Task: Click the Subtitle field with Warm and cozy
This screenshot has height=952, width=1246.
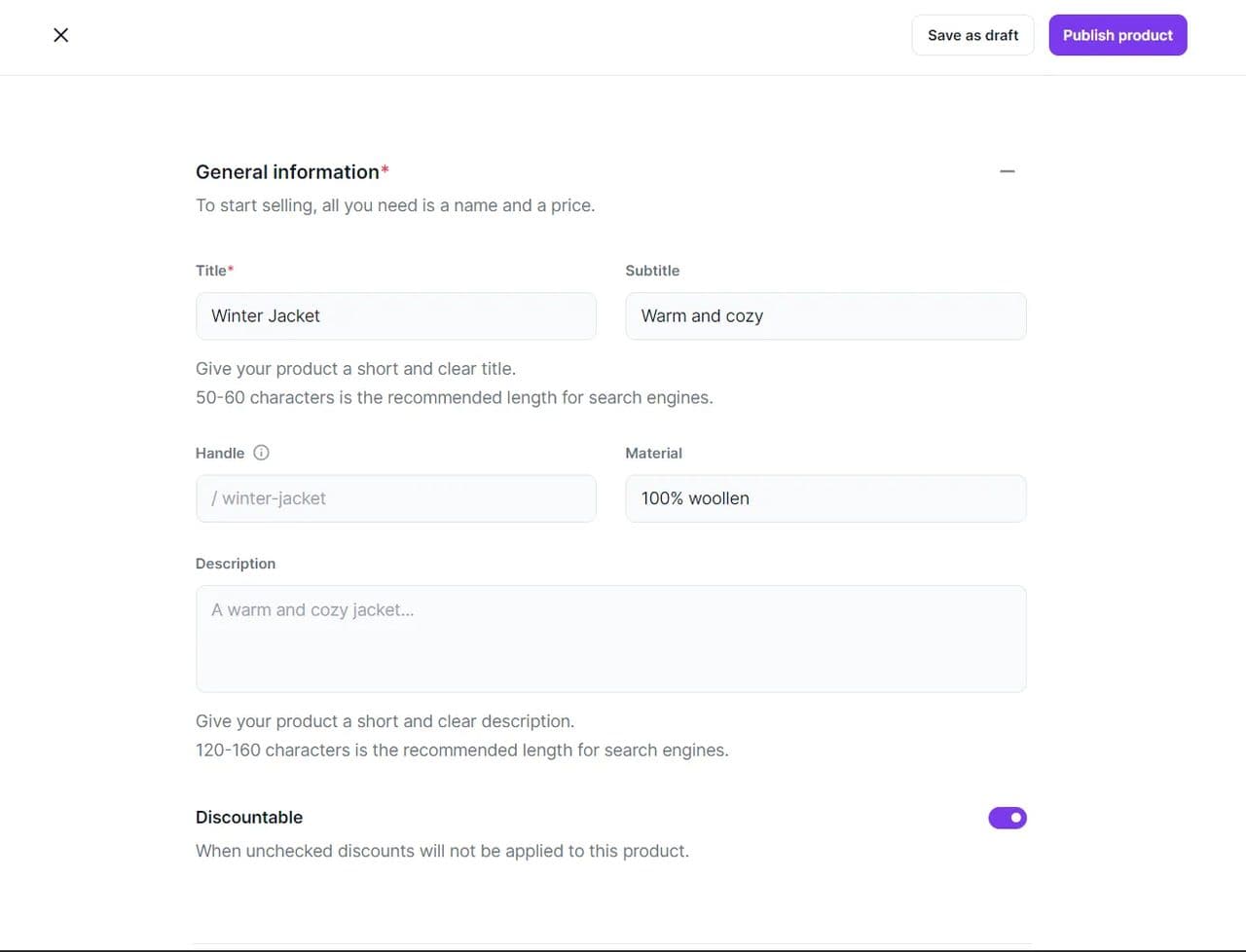Action: [825, 316]
